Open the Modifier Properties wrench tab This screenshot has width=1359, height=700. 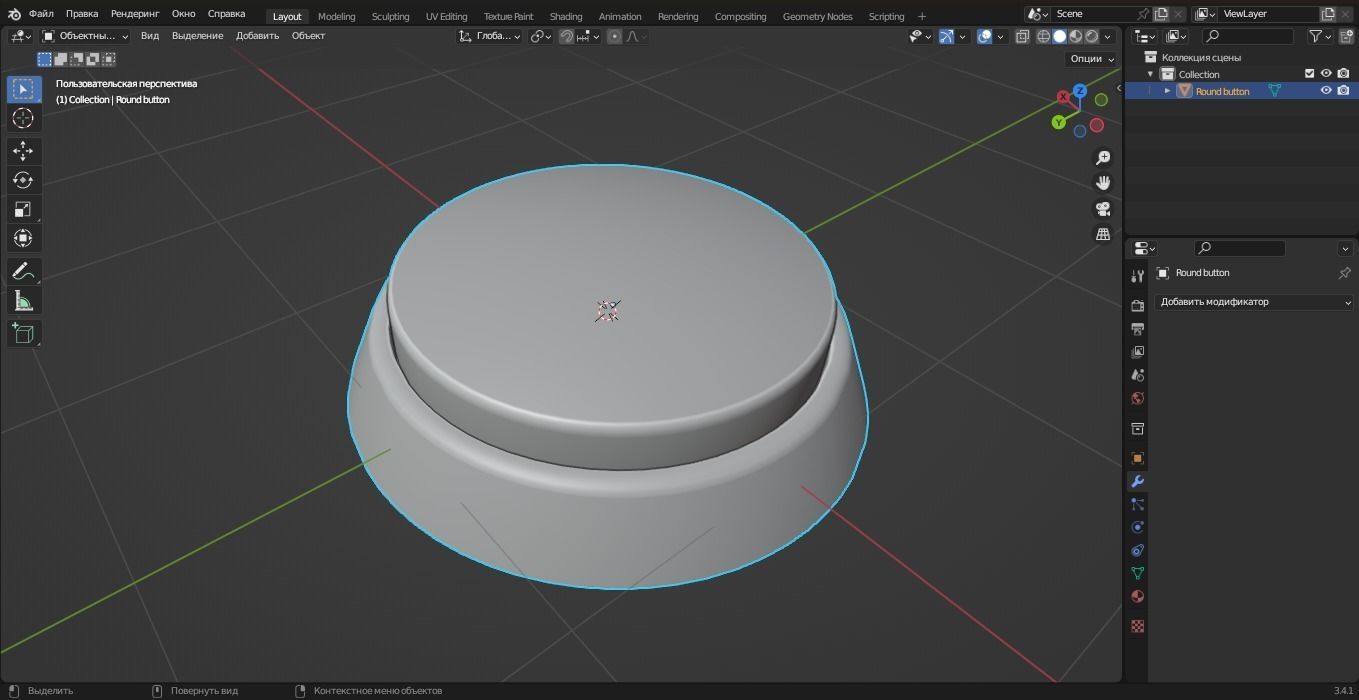click(1137, 481)
